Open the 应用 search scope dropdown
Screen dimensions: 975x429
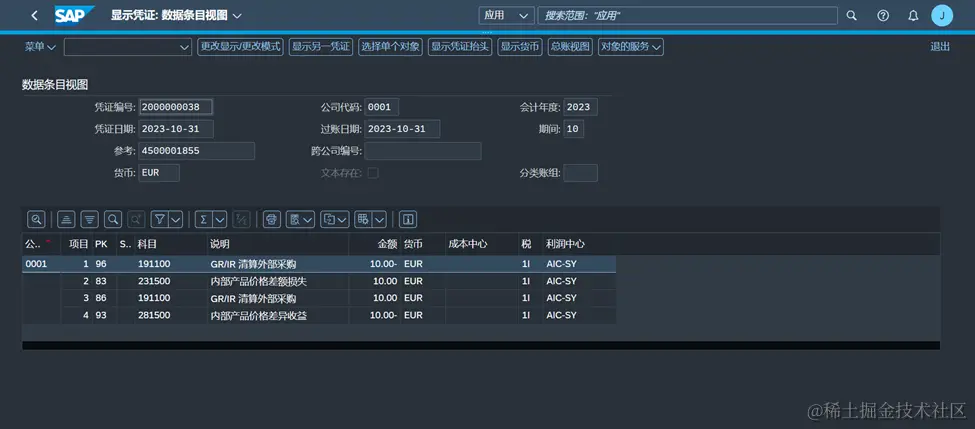tap(506, 16)
